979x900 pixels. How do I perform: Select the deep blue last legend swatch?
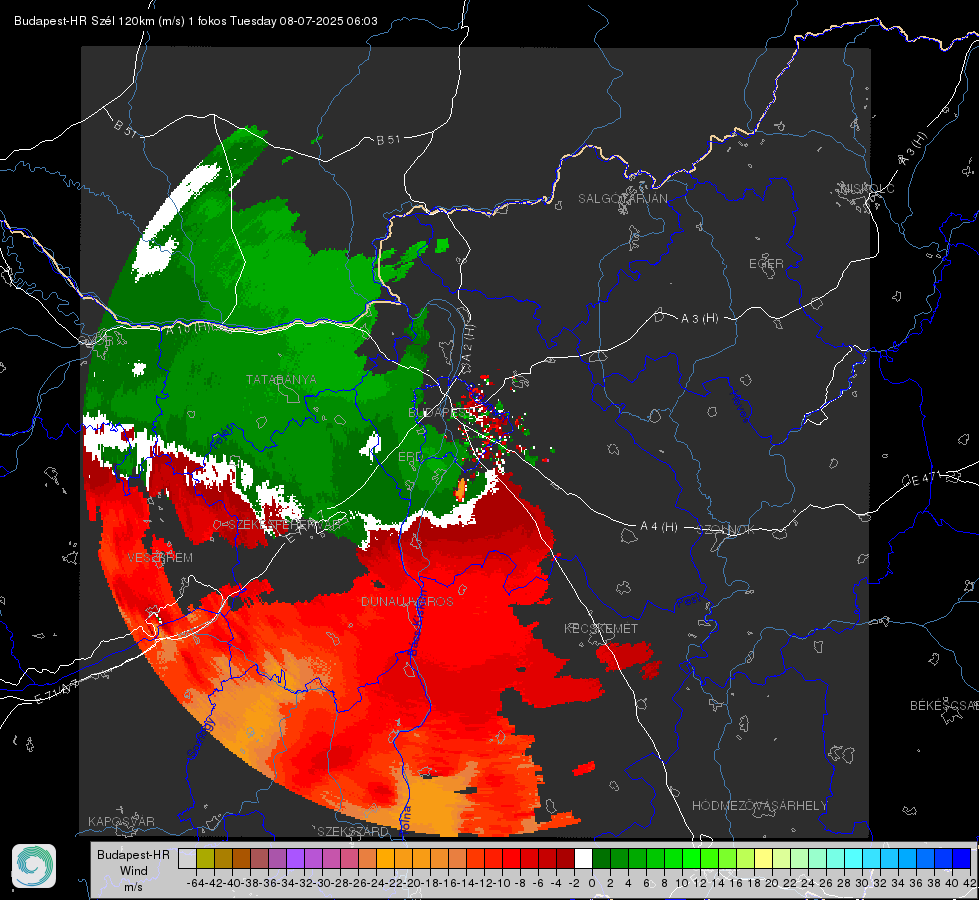pyautogui.click(x=962, y=858)
